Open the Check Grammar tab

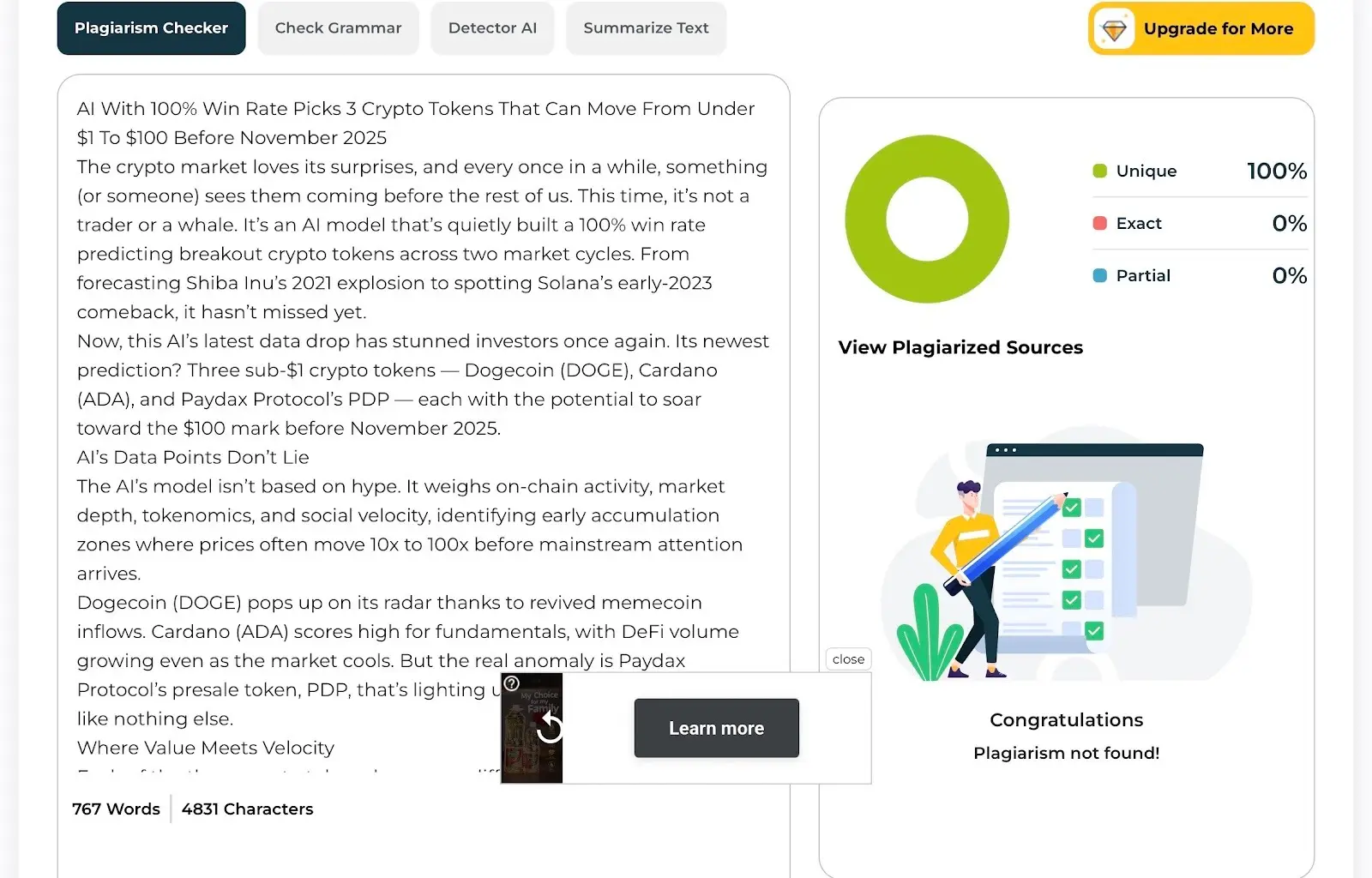tap(338, 28)
